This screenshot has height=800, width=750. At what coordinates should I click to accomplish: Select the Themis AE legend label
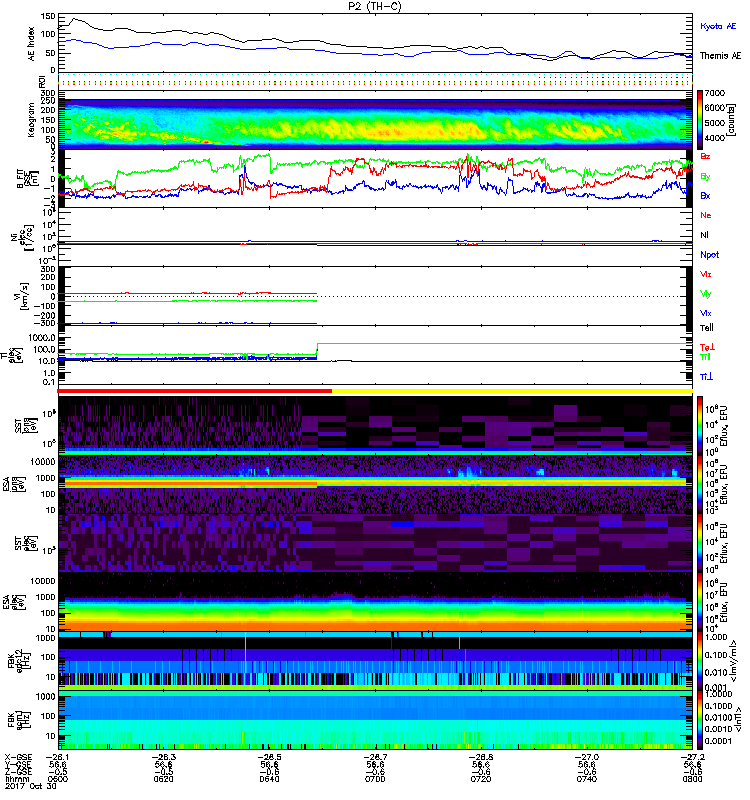point(720,56)
